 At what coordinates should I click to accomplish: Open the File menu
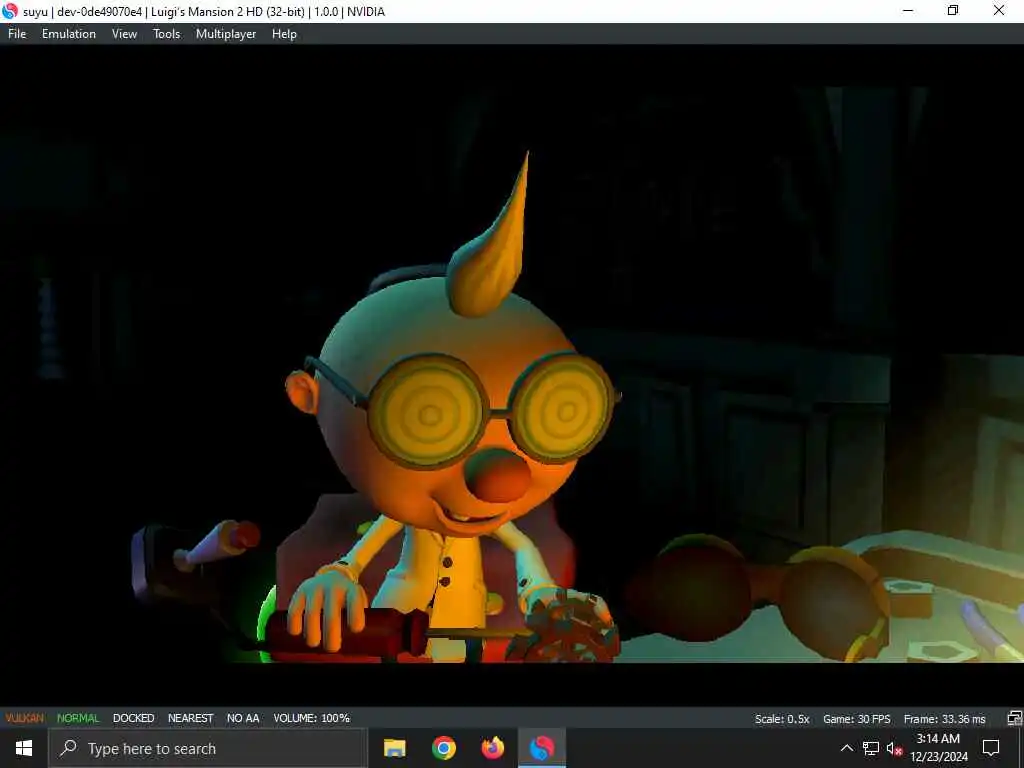click(x=17, y=34)
